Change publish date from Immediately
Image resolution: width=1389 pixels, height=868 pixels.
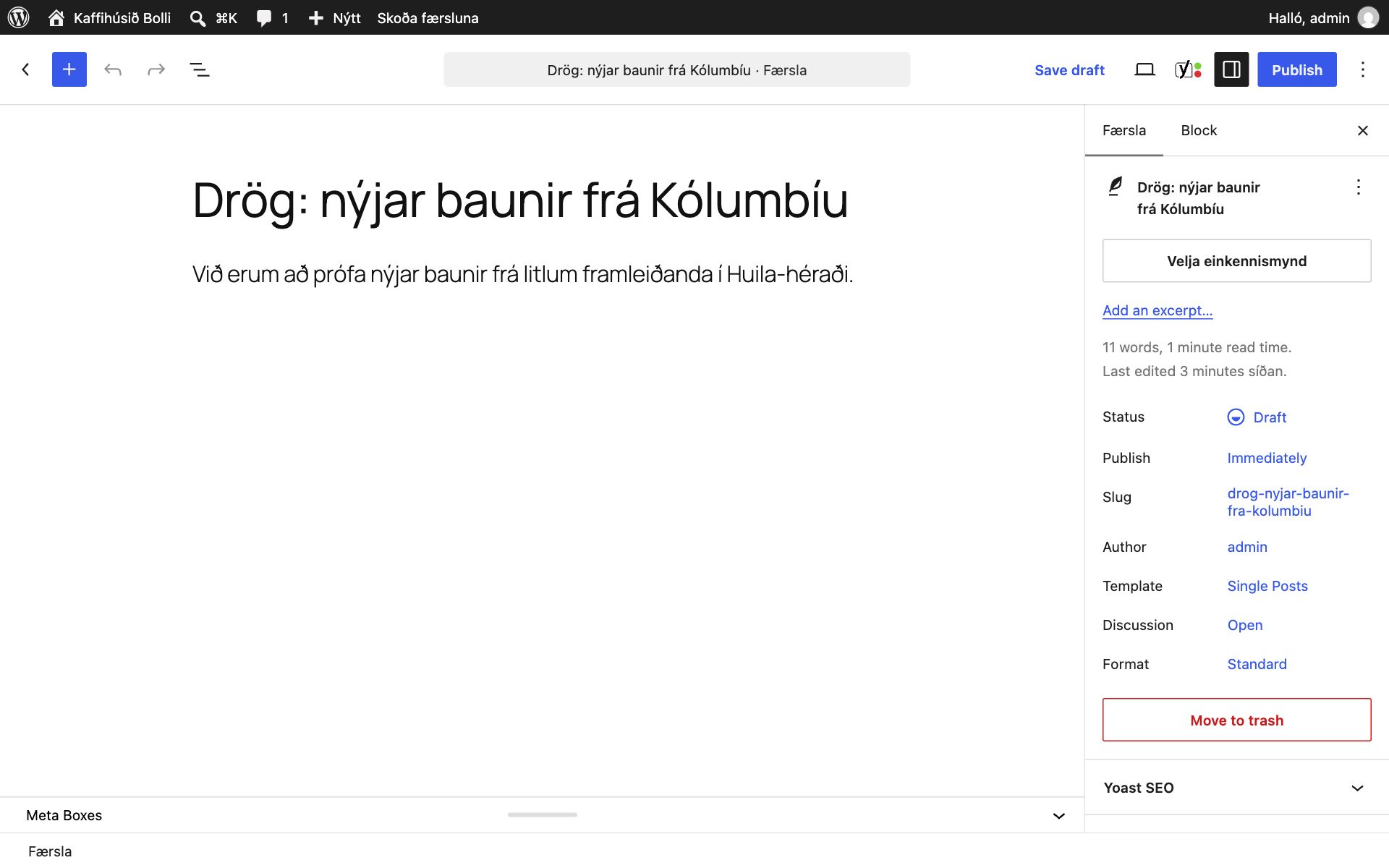[x=1267, y=458]
